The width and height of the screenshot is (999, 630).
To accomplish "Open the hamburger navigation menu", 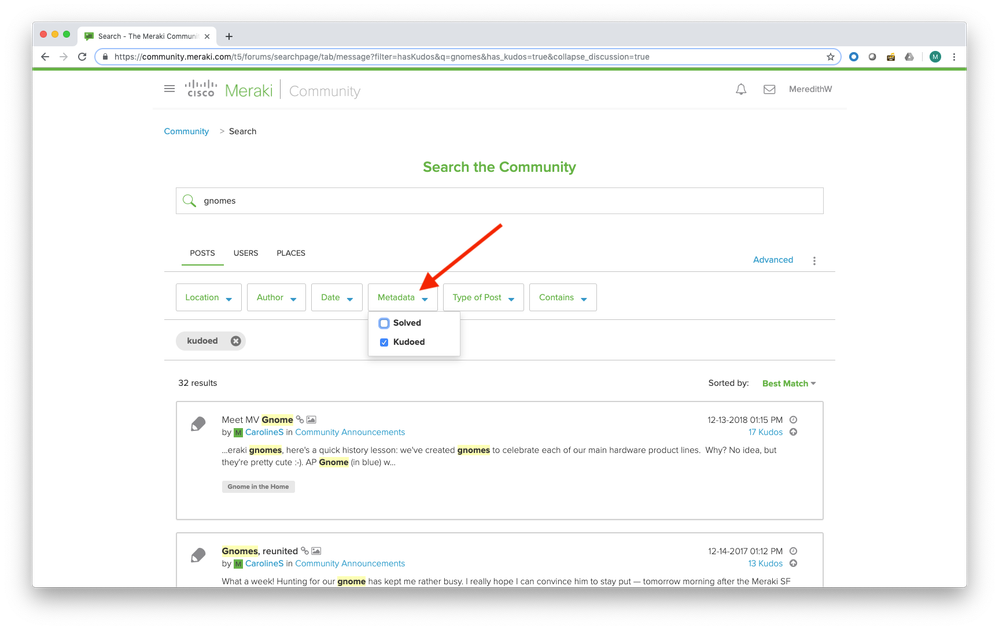I will tap(169, 89).
